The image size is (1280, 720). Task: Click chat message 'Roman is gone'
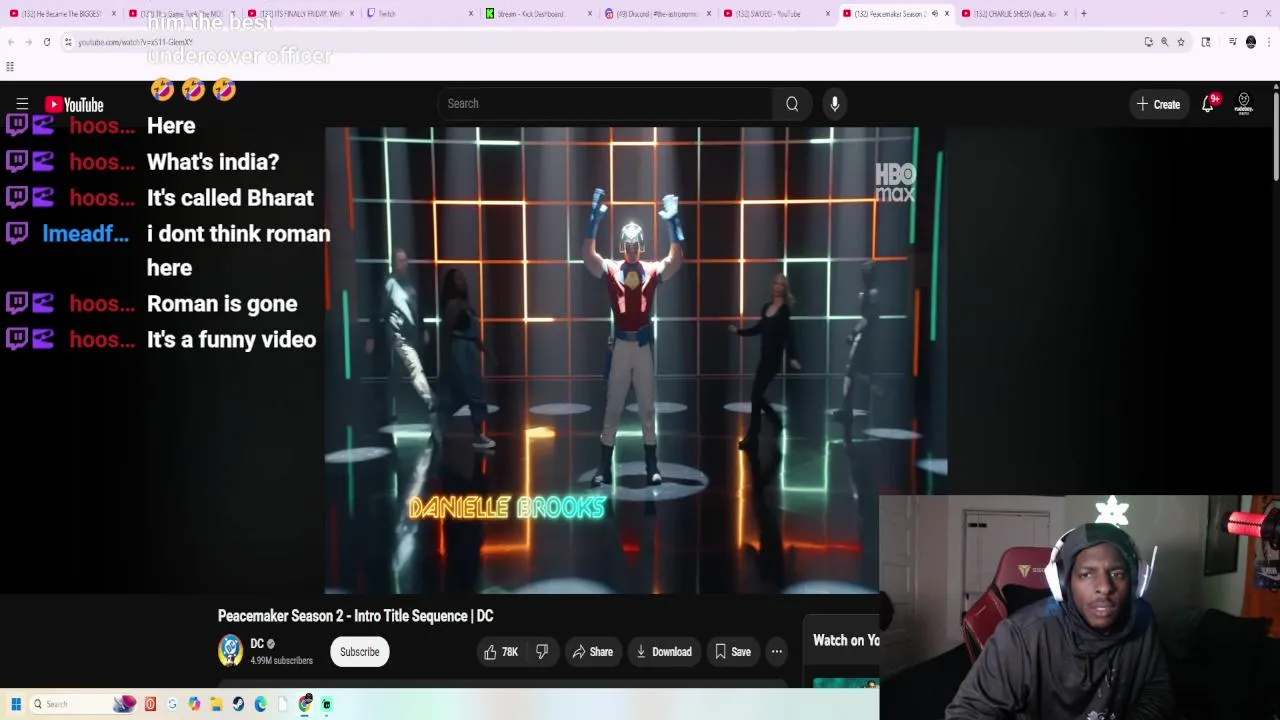click(x=222, y=304)
